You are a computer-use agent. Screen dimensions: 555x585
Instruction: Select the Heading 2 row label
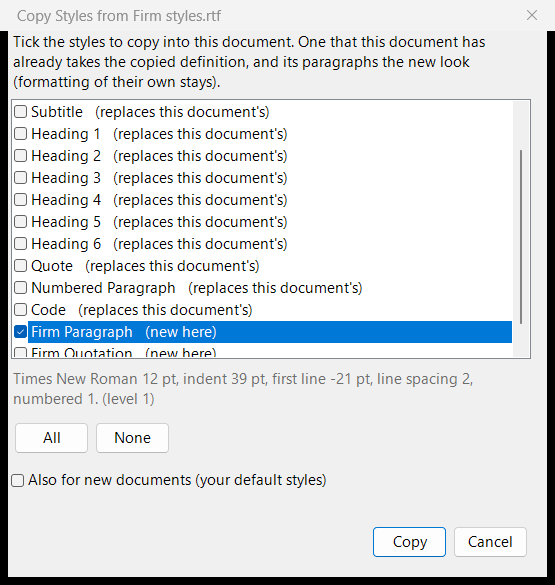pyautogui.click(x=159, y=156)
